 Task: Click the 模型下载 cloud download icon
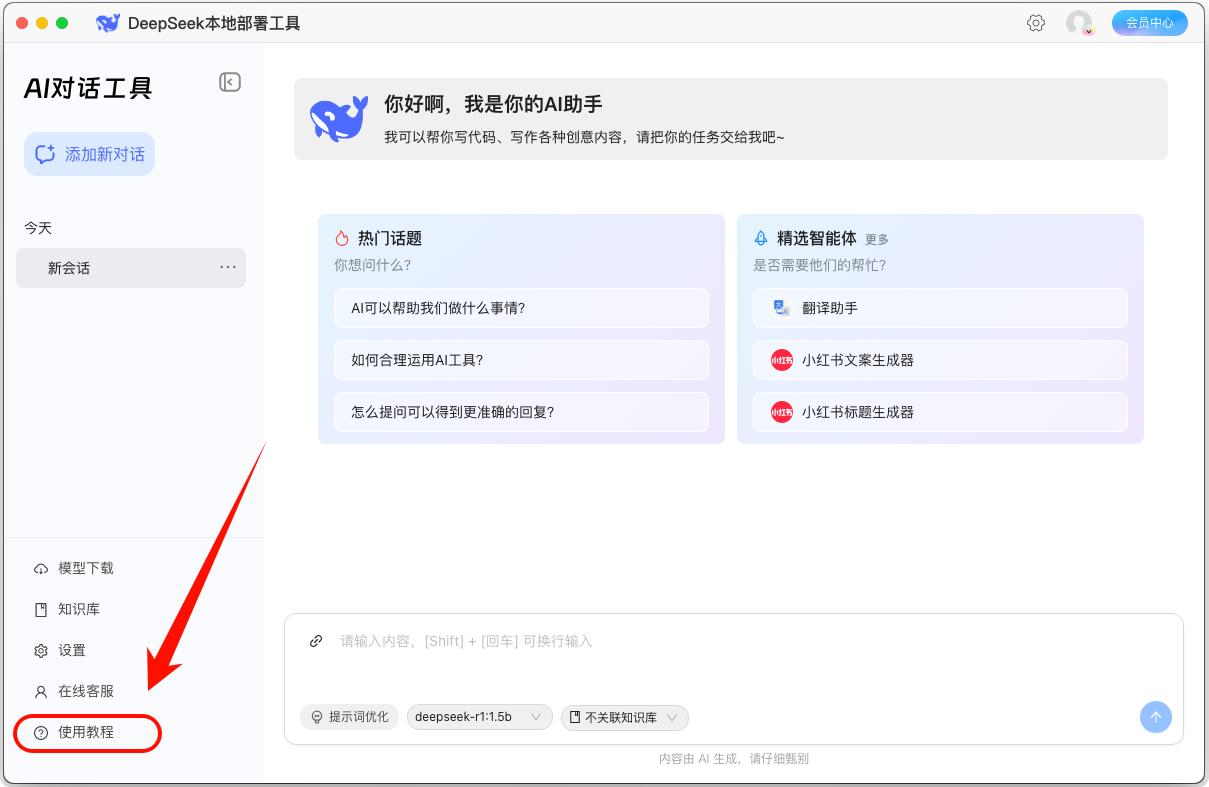click(x=41, y=568)
